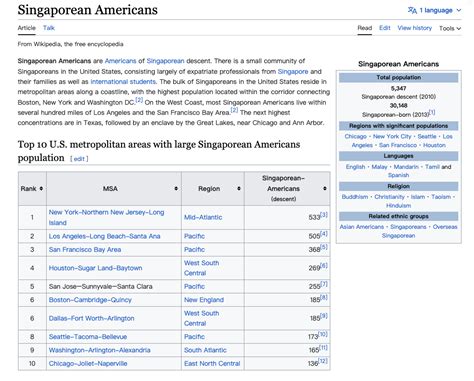Click the section edit link

[x=79, y=159]
